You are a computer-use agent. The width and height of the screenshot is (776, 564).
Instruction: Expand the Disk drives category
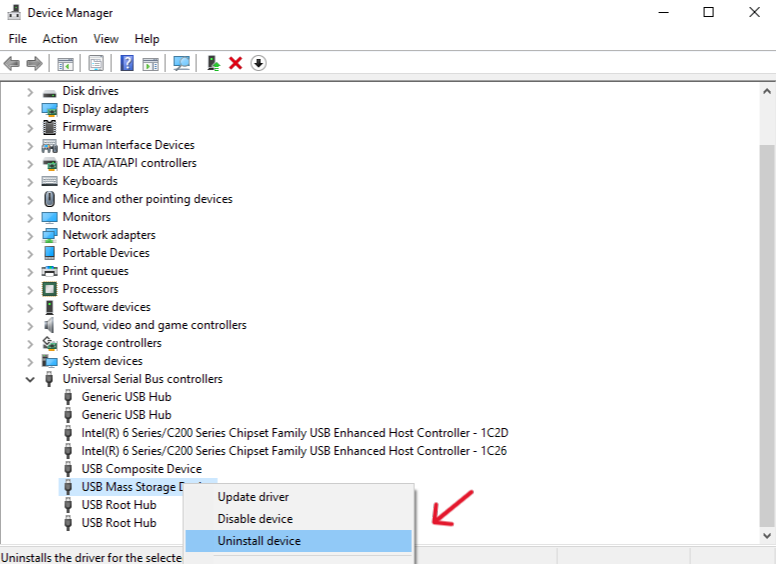coord(30,92)
